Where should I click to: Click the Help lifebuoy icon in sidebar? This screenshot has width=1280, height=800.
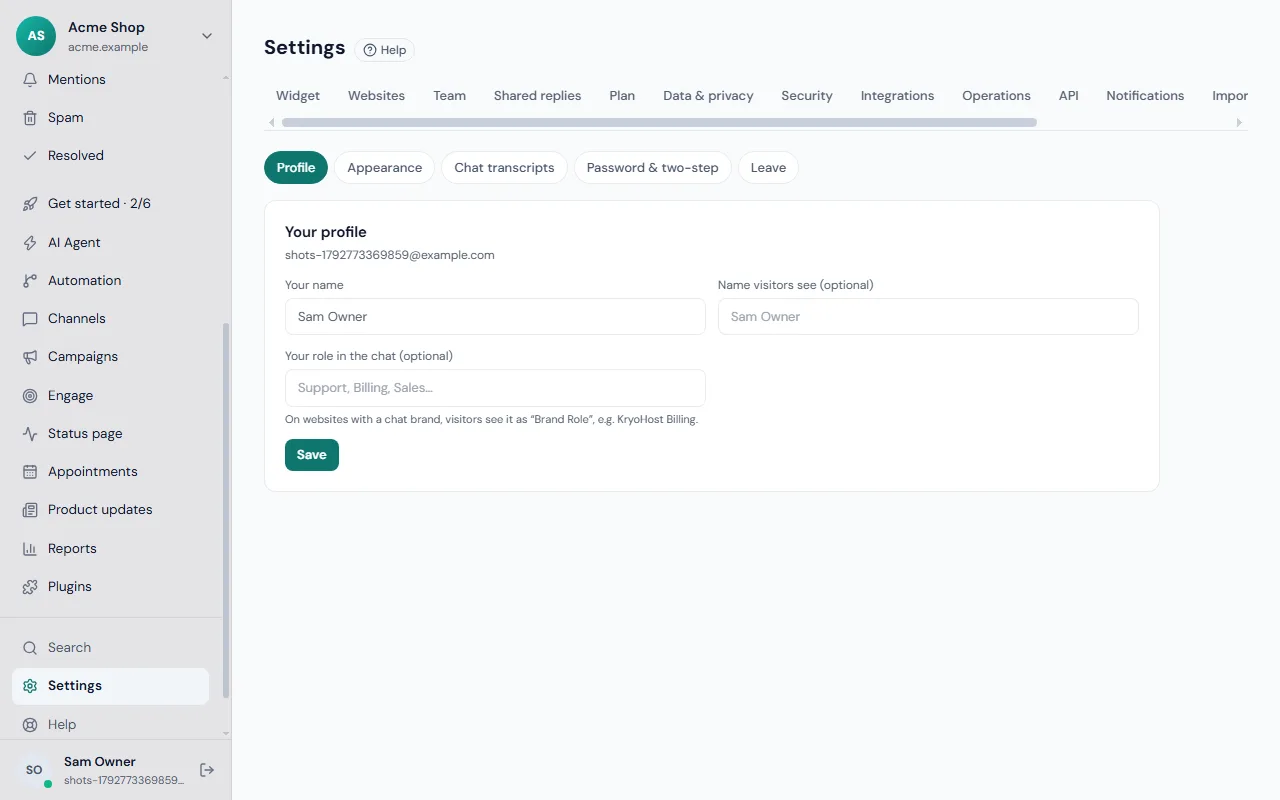click(x=30, y=724)
